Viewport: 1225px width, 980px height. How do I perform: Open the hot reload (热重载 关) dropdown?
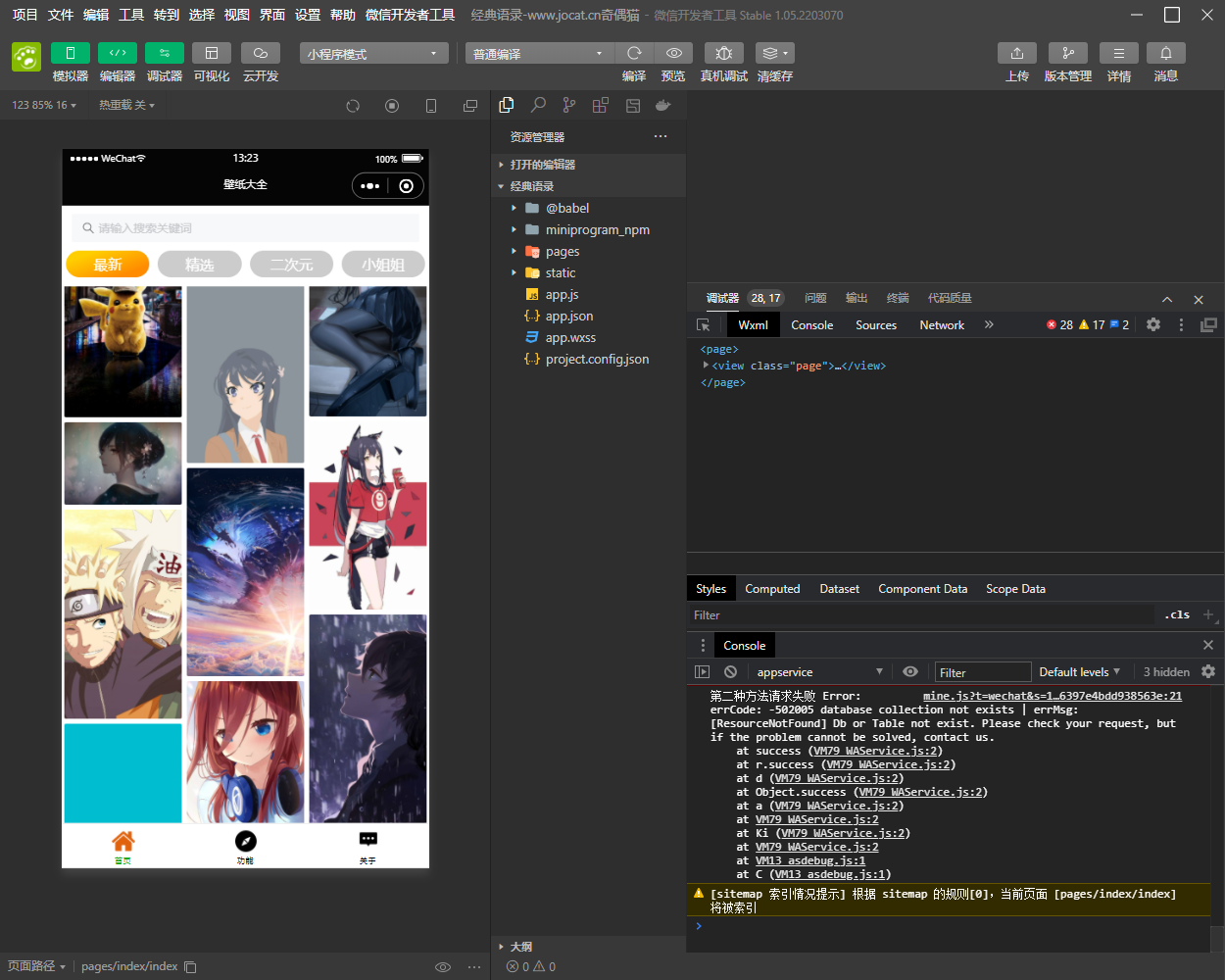[x=126, y=105]
